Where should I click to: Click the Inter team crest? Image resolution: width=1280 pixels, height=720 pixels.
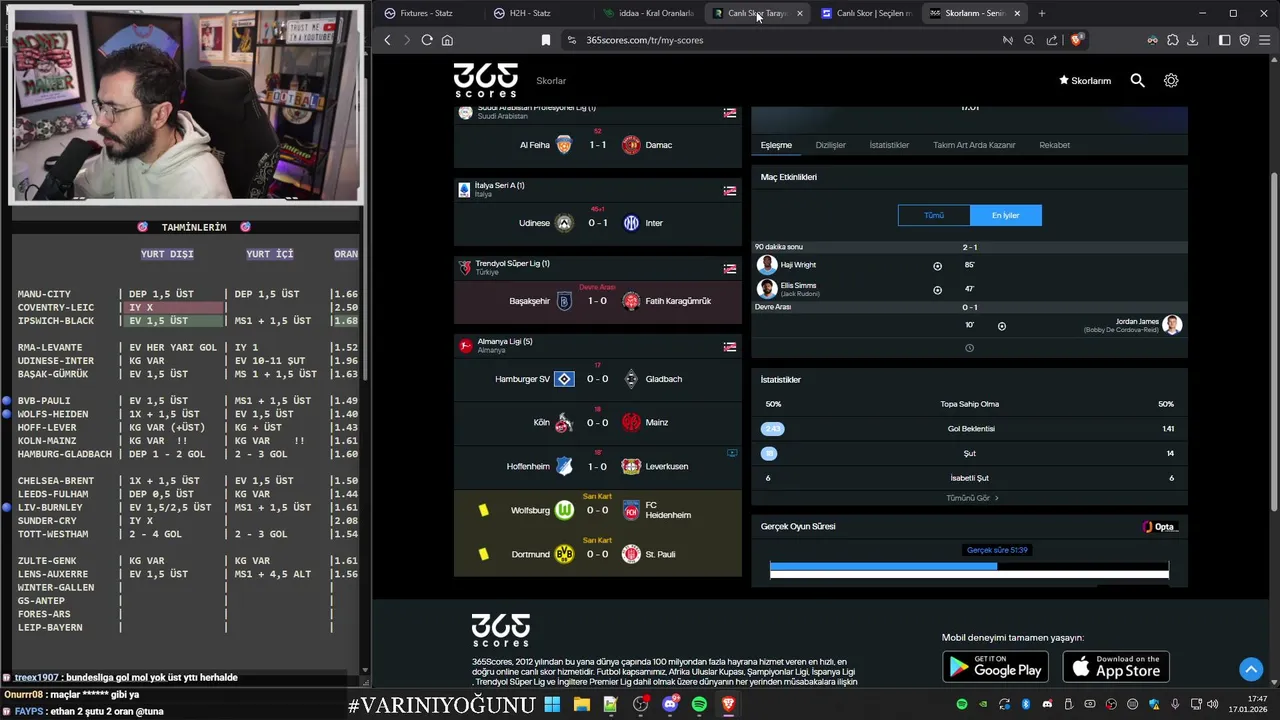tap(631, 223)
